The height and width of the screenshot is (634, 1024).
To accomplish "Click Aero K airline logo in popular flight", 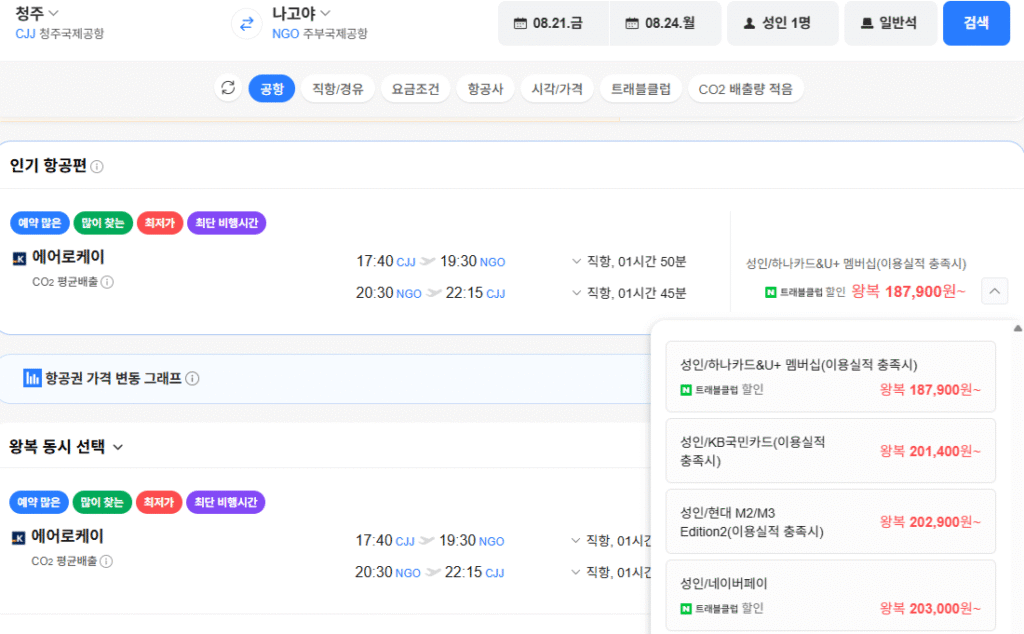I will point(20,259).
